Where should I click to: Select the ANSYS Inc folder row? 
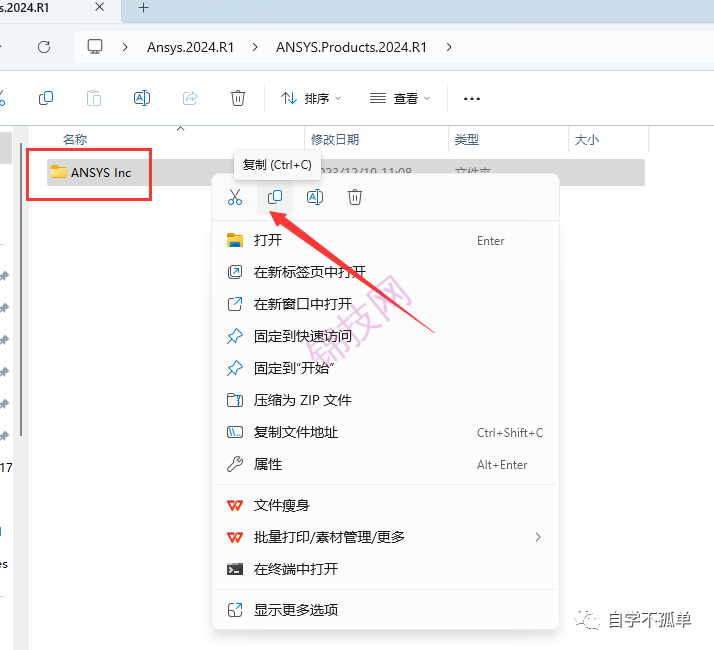pos(346,172)
